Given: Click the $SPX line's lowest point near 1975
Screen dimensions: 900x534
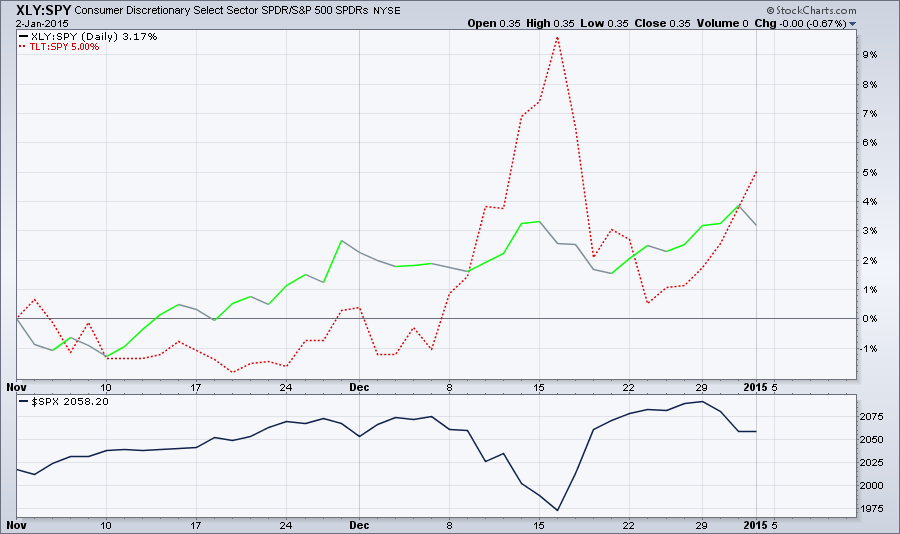Looking at the screenshot, I should [x=557, y=510].
